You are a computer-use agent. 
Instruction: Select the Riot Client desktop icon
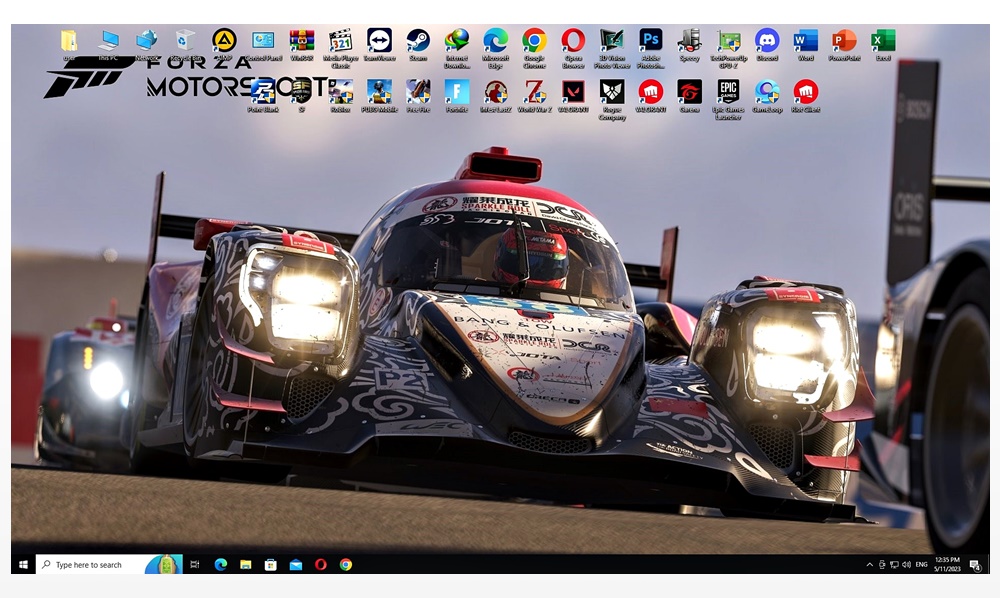tap(805, 93)
